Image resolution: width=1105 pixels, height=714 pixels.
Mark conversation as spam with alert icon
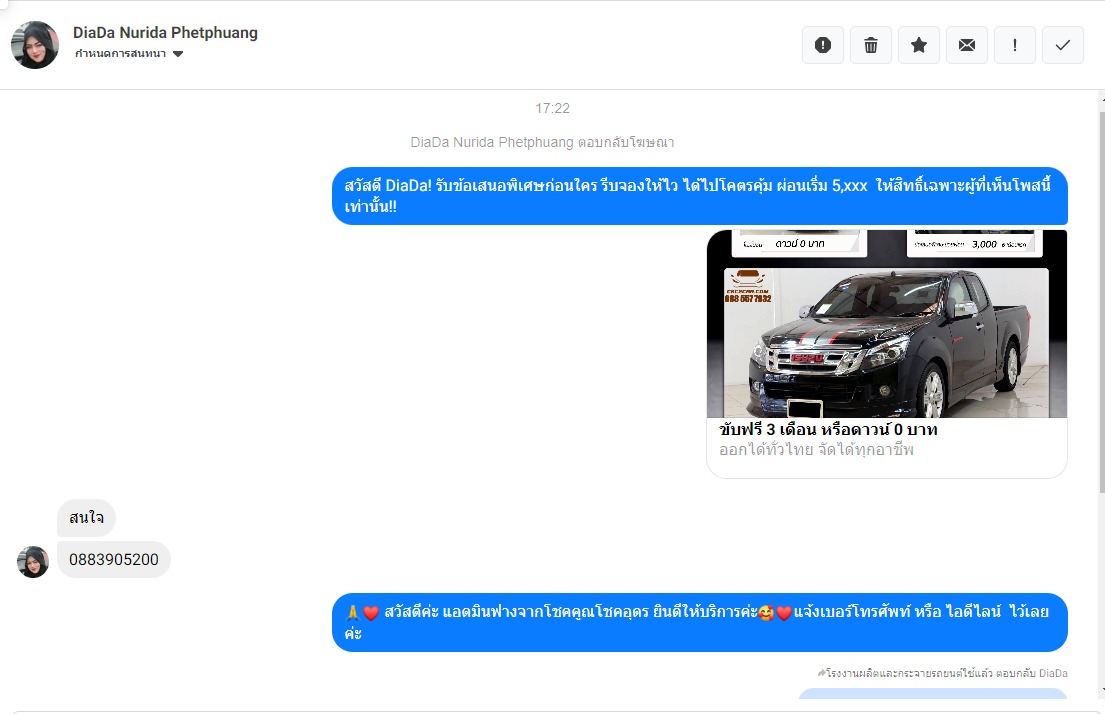(x=822, y=45)
